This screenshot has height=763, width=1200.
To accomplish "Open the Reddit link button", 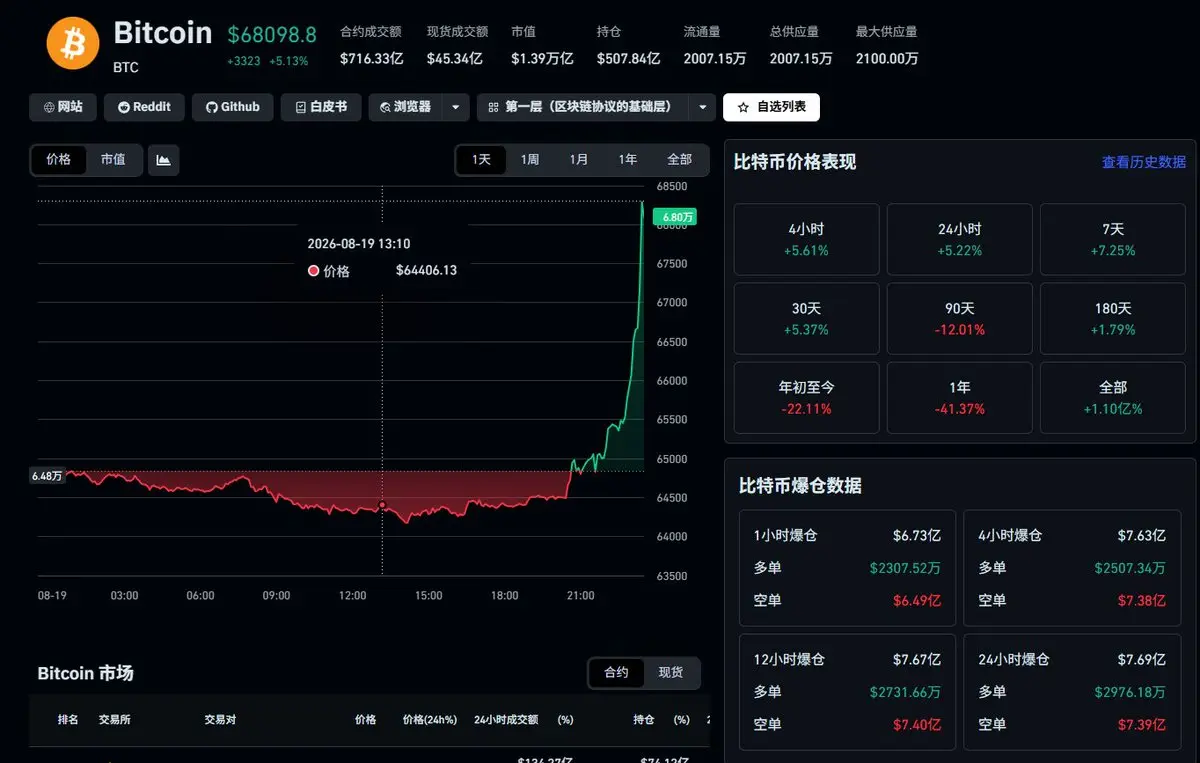I will pos(144,107).
